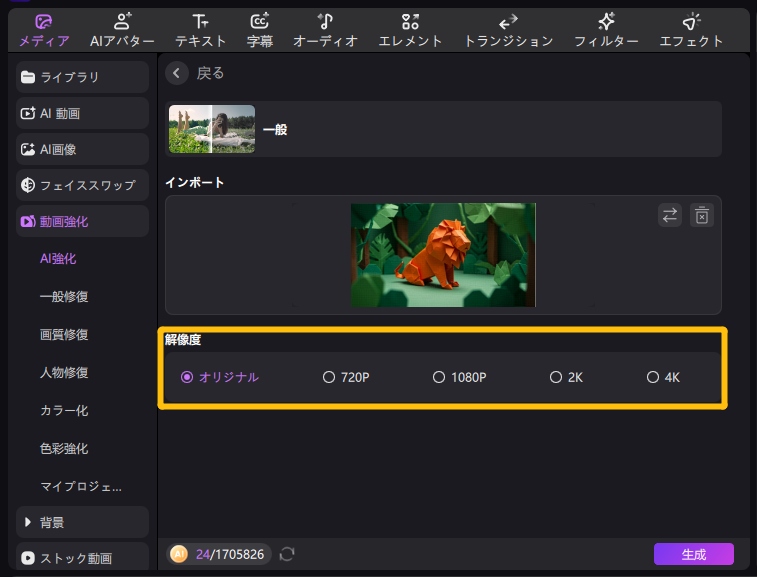Open the AIアバター panel icon
757x577 pixels.
tap(123, 21)
